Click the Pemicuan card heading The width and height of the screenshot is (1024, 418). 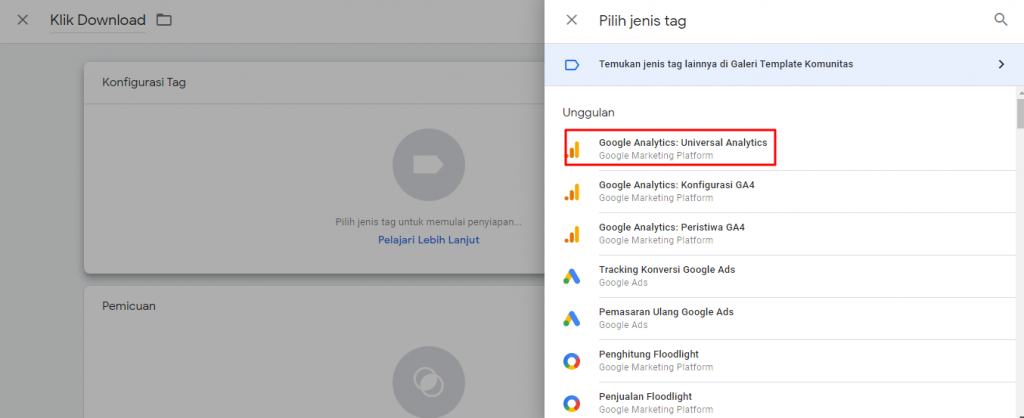129,306
